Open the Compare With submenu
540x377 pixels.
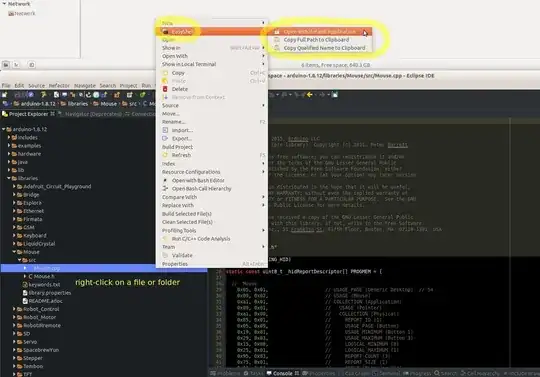[212, 197]
